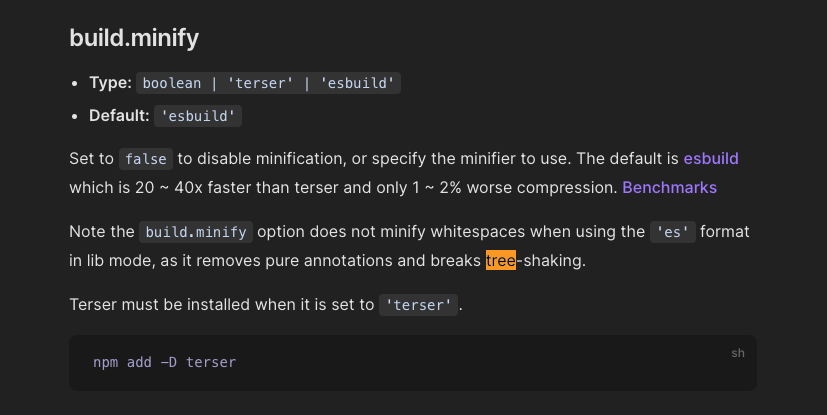The image size is (827, 415).
Task: Click the Default: bold label
Action: click(119, 115)
